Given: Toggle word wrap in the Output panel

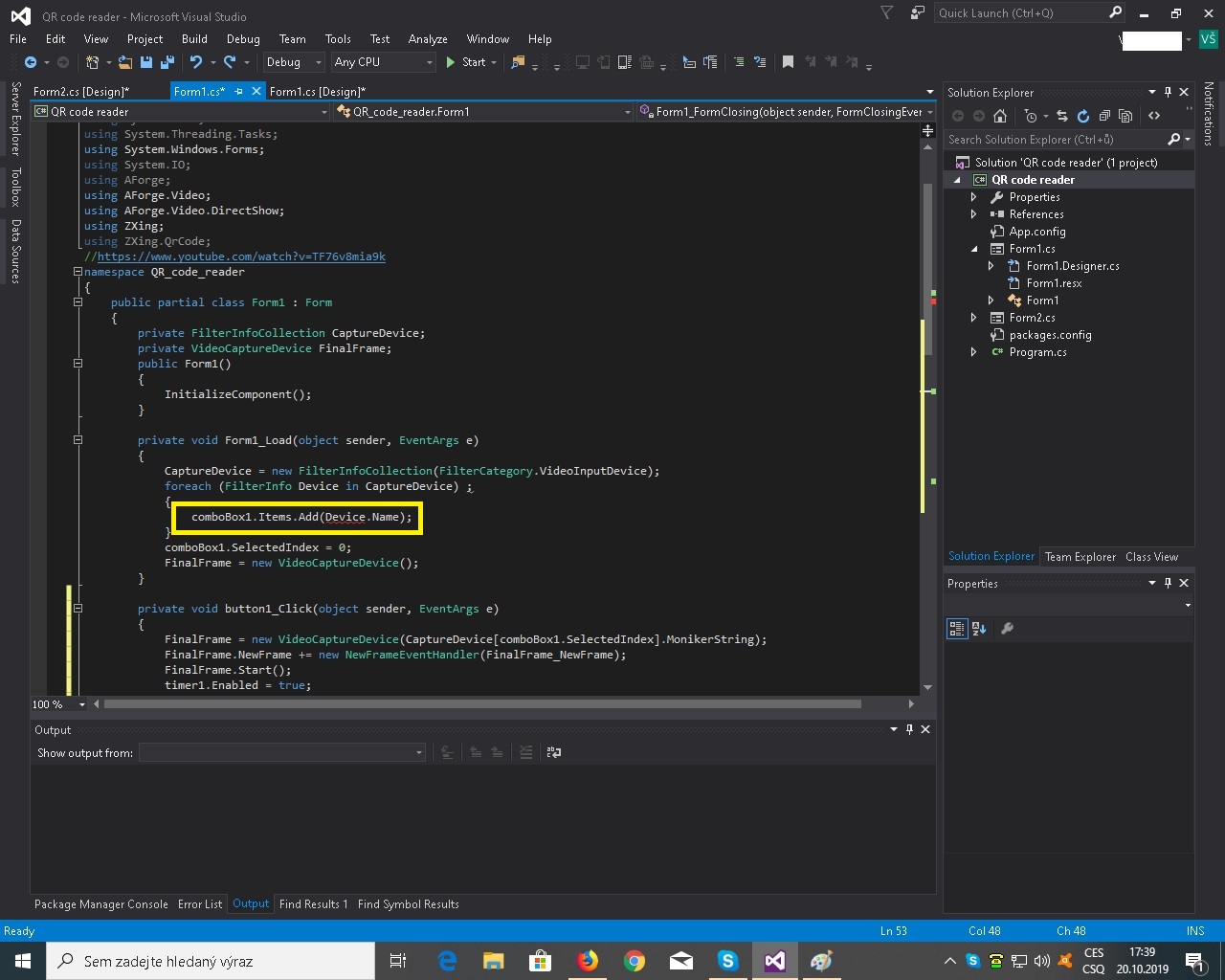Looking at the screenshot, I should click(553, 753).
